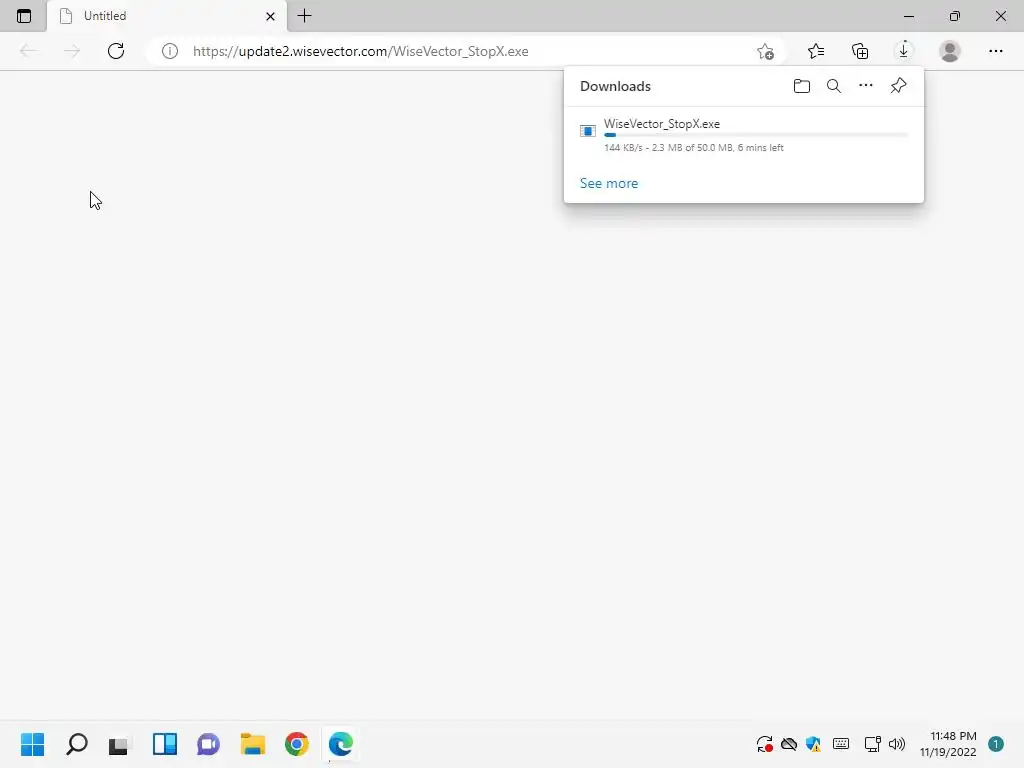Open Collections
1024x768 pixels.
pos(860,51)
